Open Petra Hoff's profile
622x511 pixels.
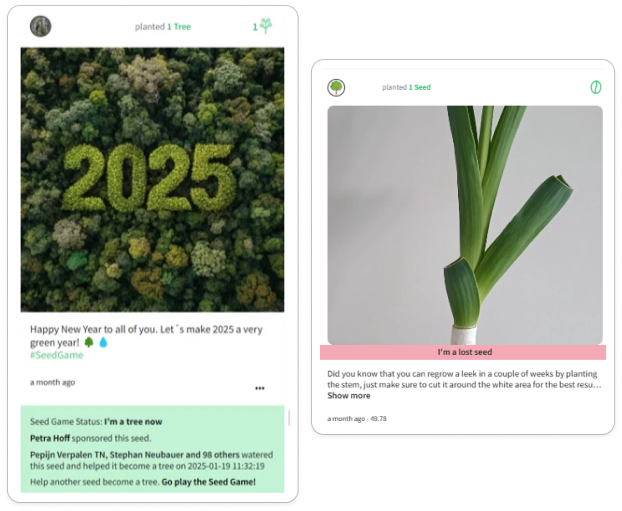(50, 438)
